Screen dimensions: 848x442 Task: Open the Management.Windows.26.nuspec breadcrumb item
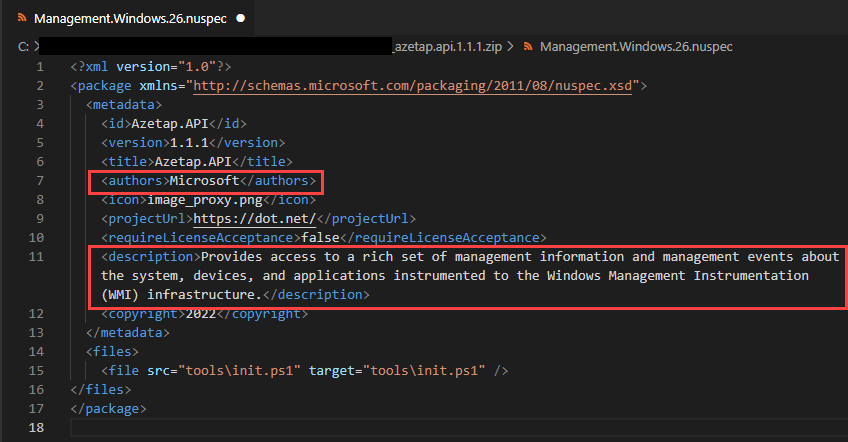pyautogui.click(x=636, y=47)
